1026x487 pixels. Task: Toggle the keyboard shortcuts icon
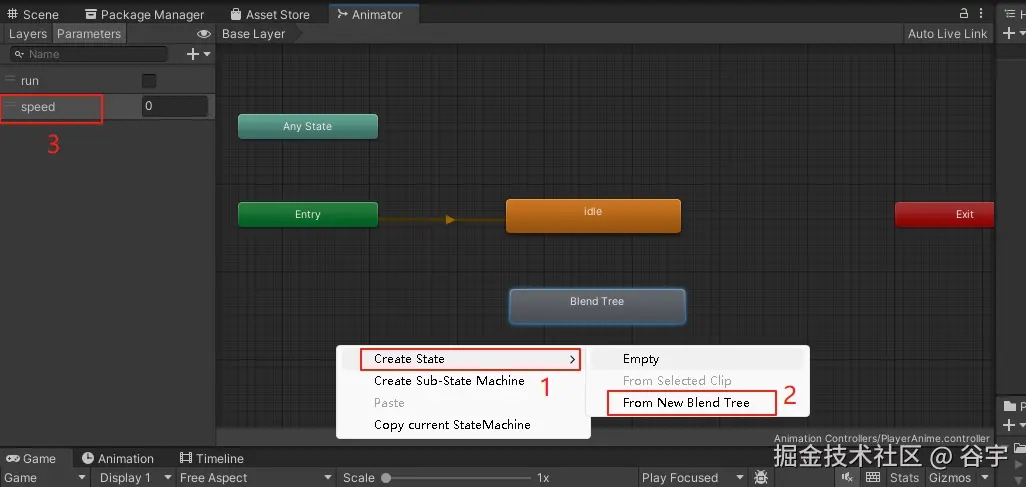point(873,477)
